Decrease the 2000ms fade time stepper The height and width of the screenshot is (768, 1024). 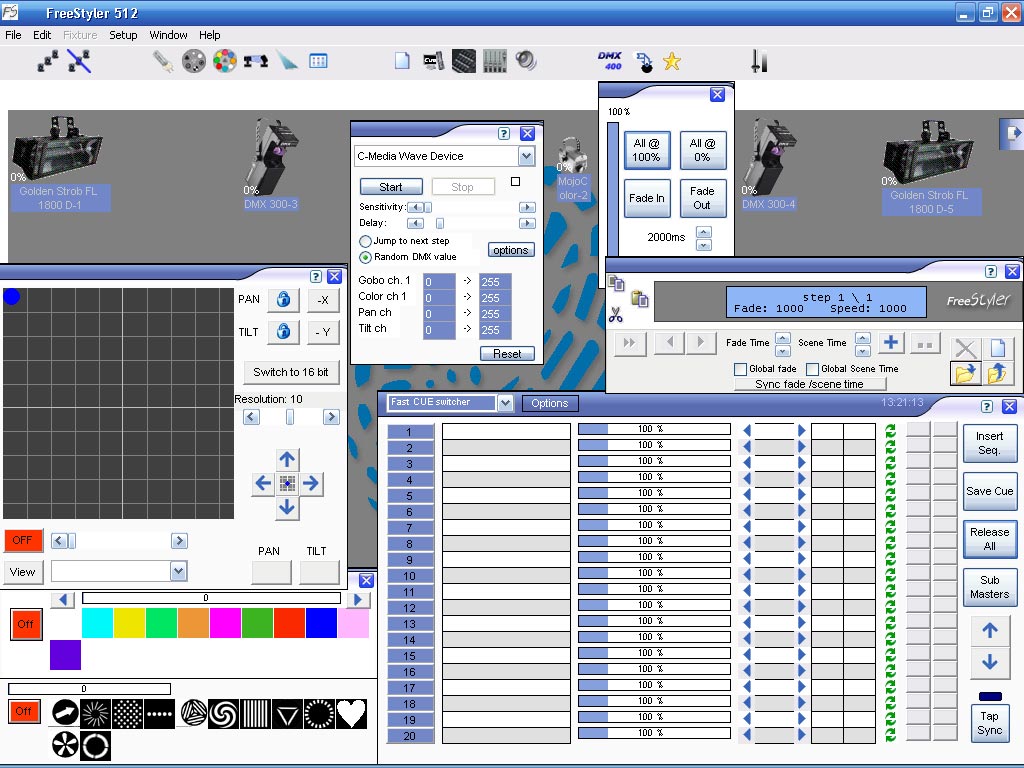703,245
